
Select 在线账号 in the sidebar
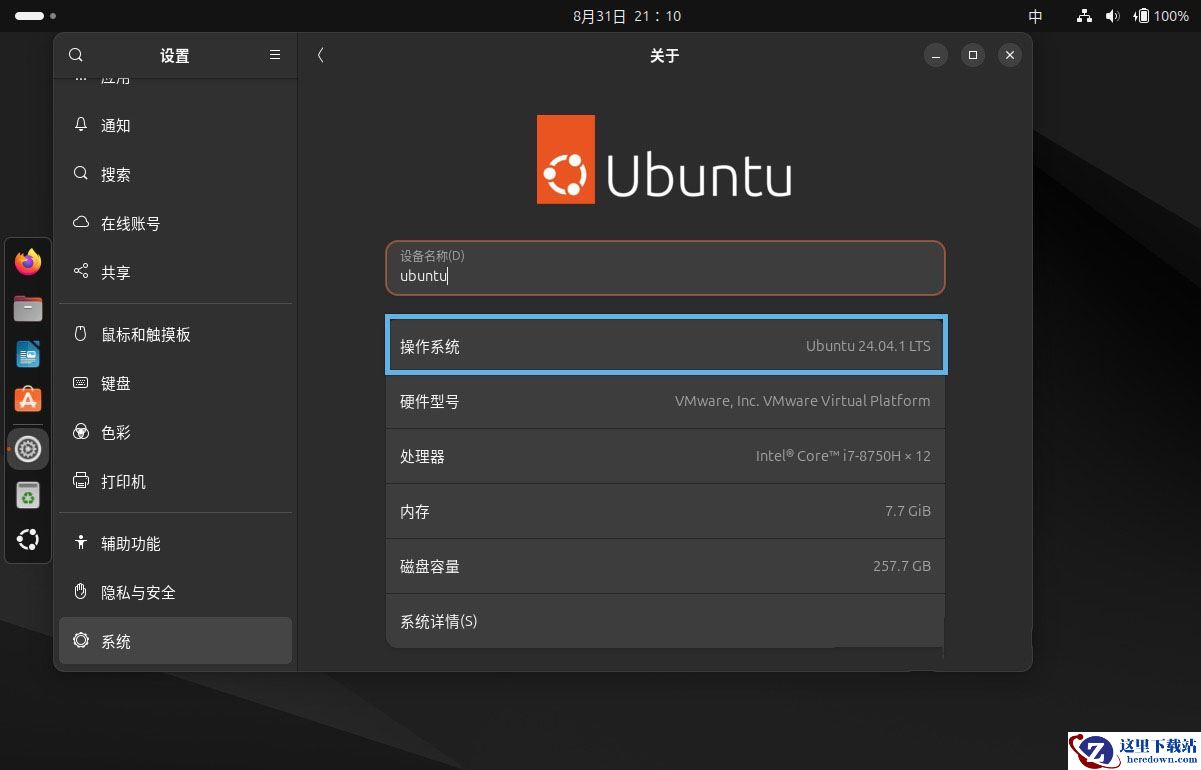pos(175,223)
